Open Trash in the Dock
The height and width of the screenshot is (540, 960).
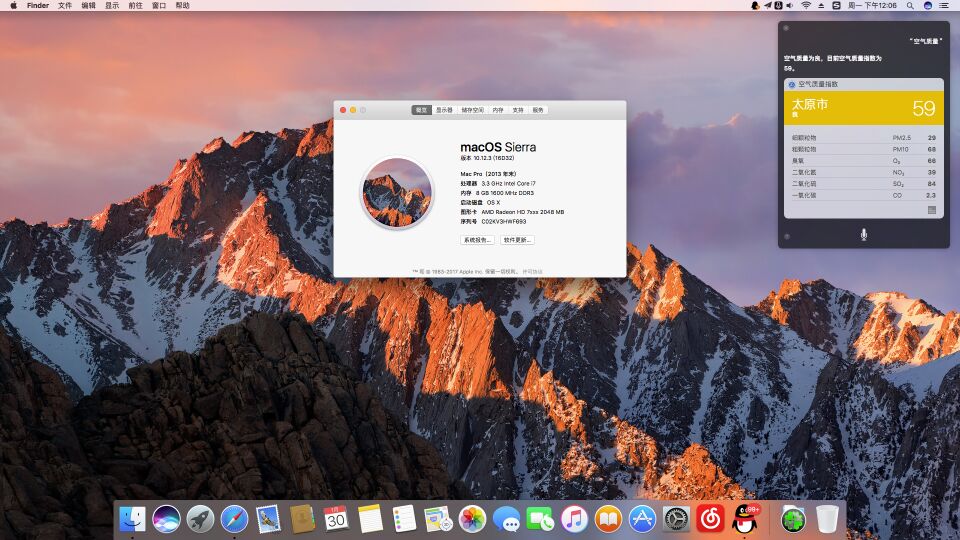pos(826,518)
